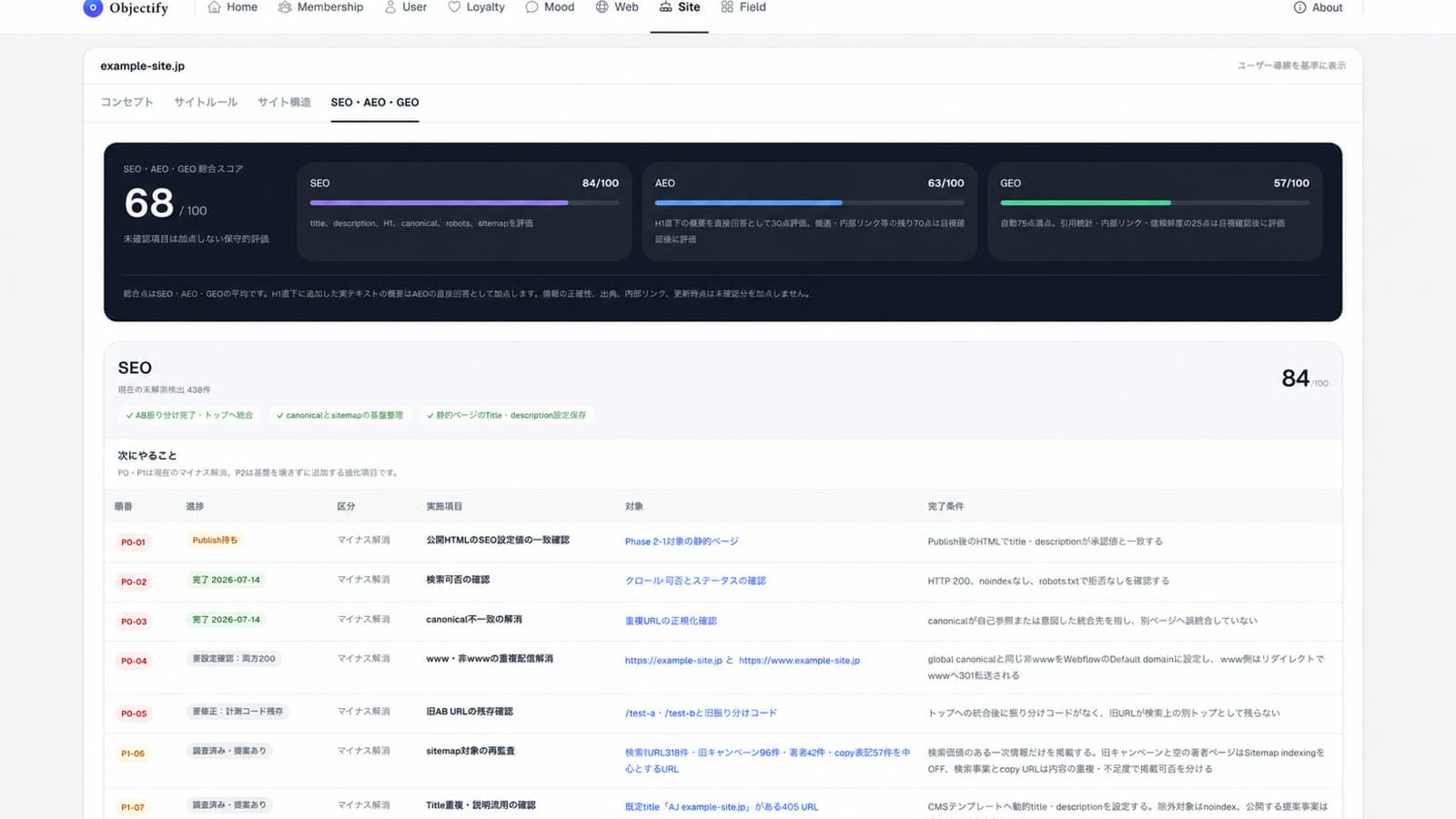Open the Membership menu item
Image resolution: width=1456 pixels, height=819 pixels.
pyautogui.click(x=320, y=7)
